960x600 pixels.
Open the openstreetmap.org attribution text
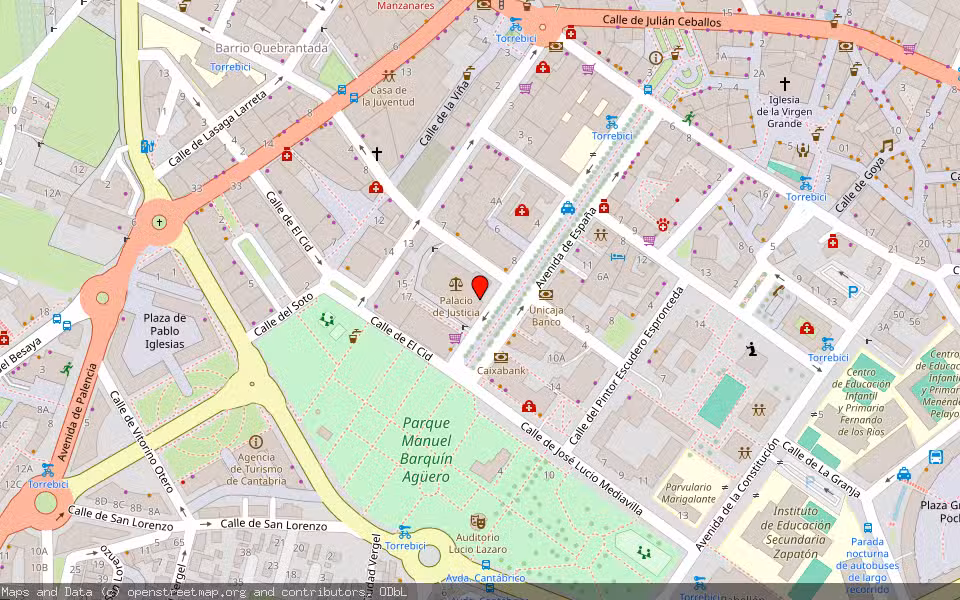tap(186, 592)
